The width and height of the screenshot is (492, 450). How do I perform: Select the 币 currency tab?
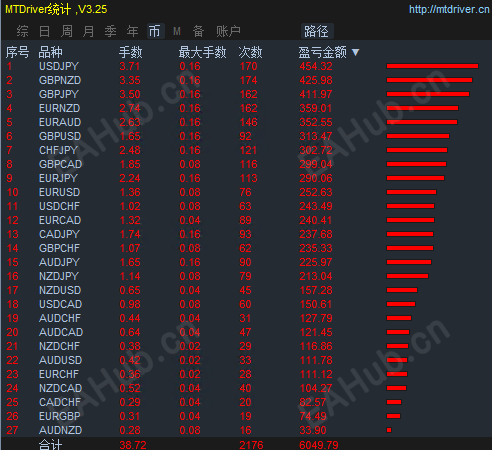tap(155, 31)
